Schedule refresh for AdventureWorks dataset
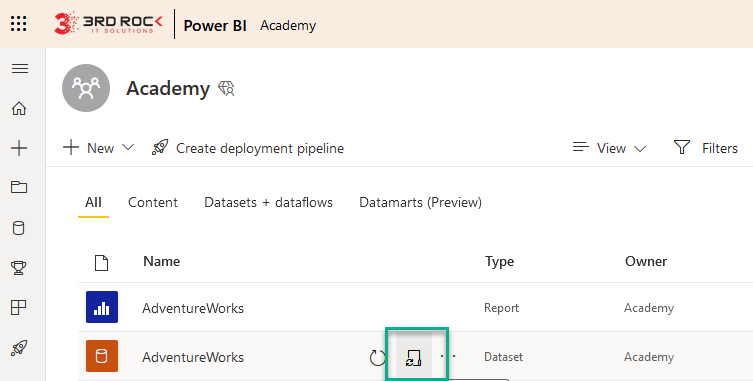753x381 pixels. tap(413, 358)
